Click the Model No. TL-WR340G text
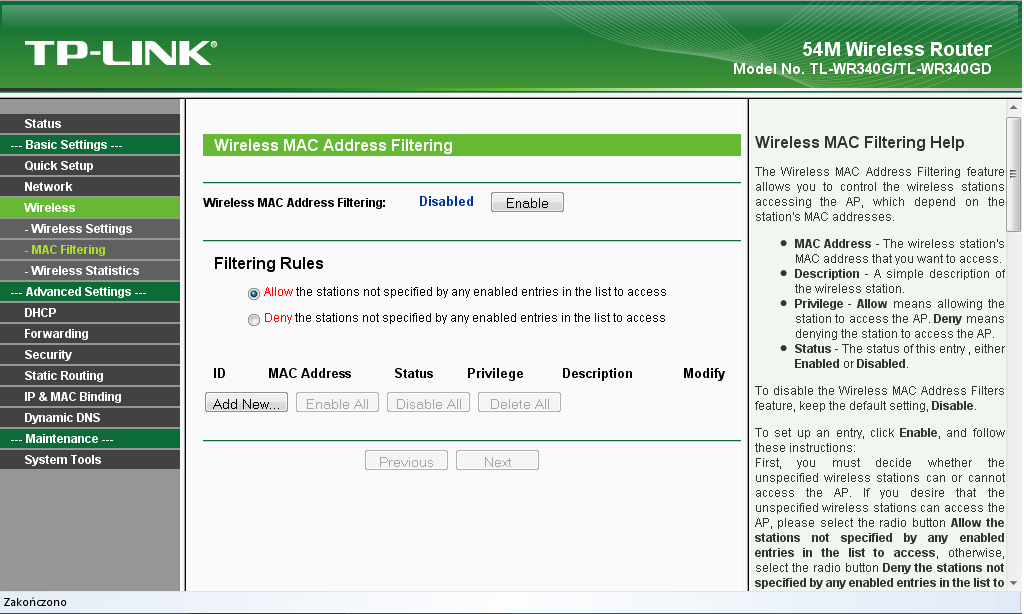The image size is (1024, 614). 862,69
